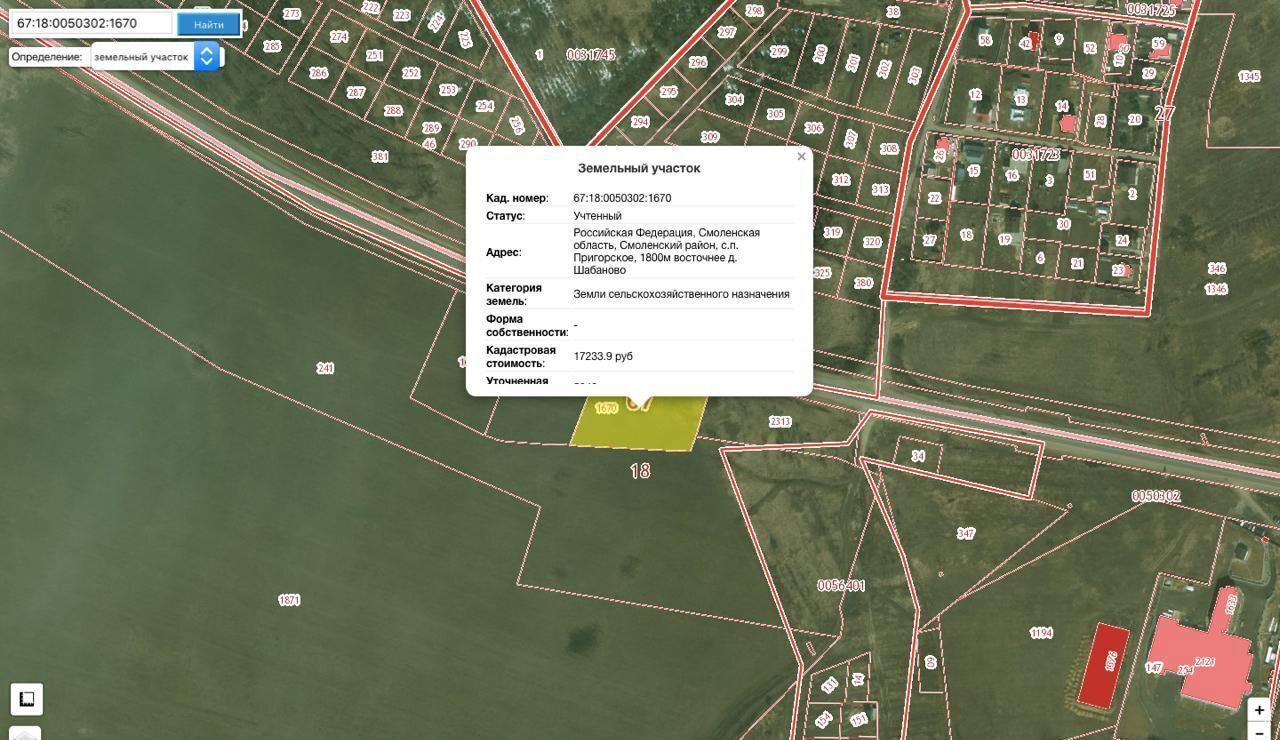The height and width of the screenshot is (740, 1280).
Task: Click parcel label 2313 on the map
Action: tap(780, 422)
